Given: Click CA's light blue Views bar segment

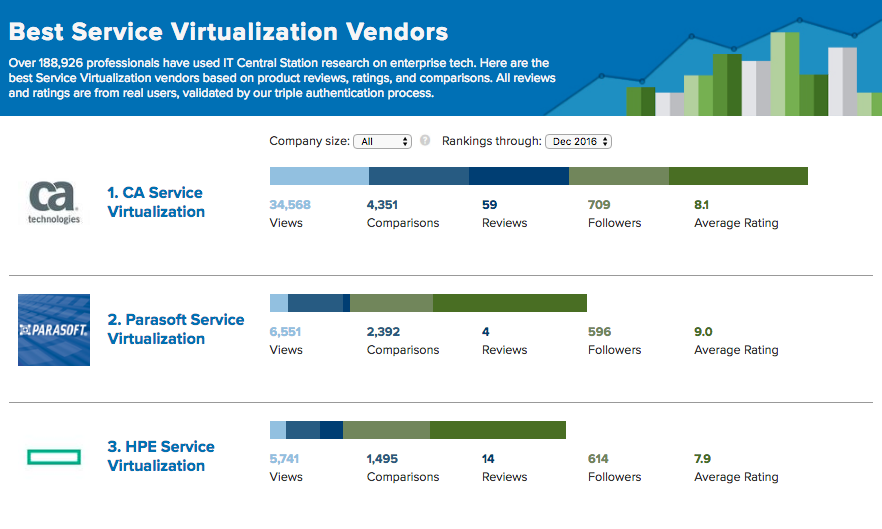Looking at the screenshot, I should coord(319,176).
